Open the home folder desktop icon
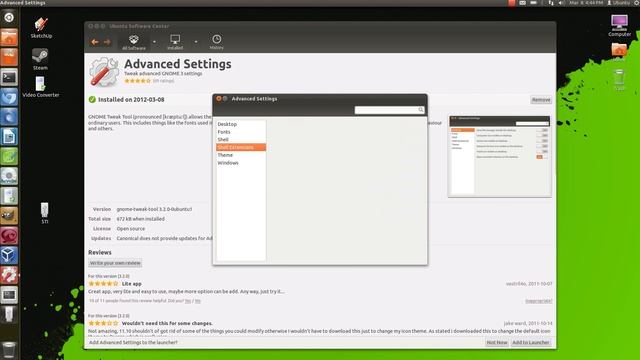This screenshot has width=640, height=360. tap(619, 52)
